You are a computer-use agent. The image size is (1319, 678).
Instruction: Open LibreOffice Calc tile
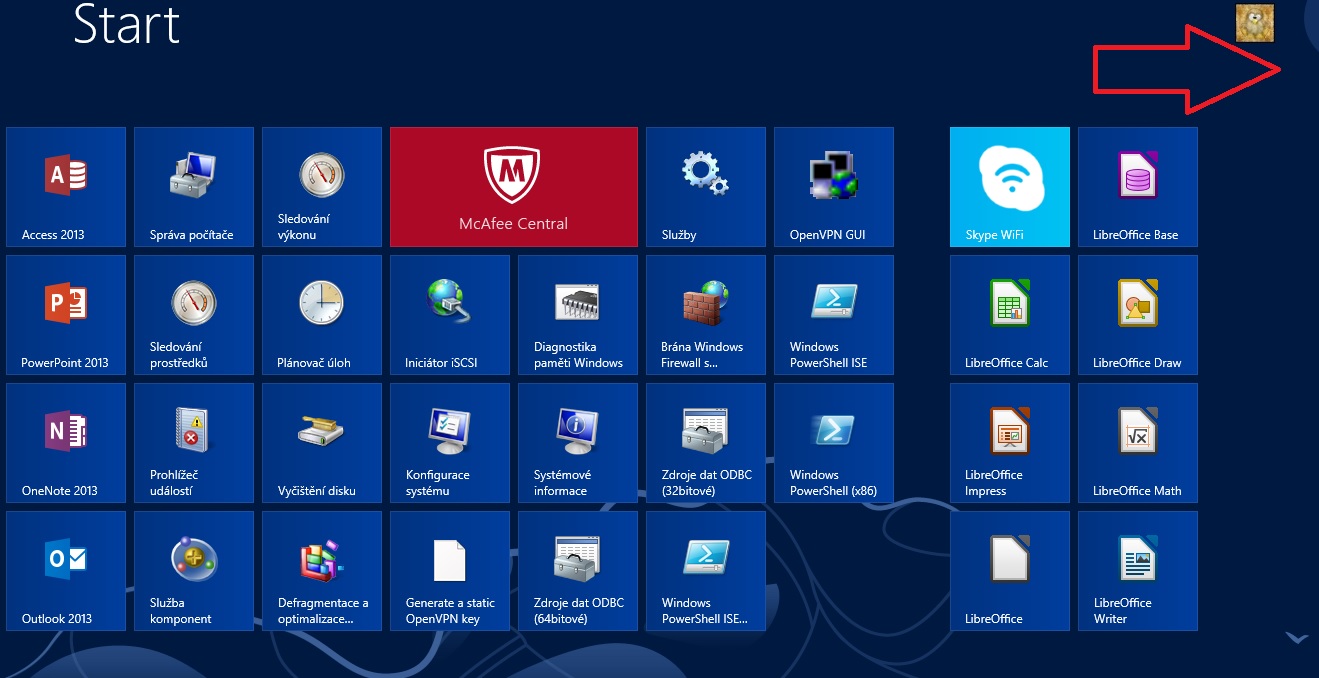1010,315
